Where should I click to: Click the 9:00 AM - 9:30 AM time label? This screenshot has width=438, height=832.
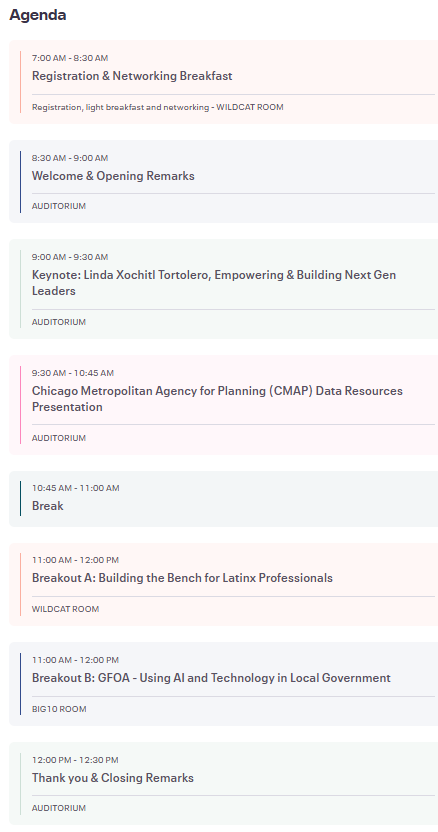tap(70, 257)
